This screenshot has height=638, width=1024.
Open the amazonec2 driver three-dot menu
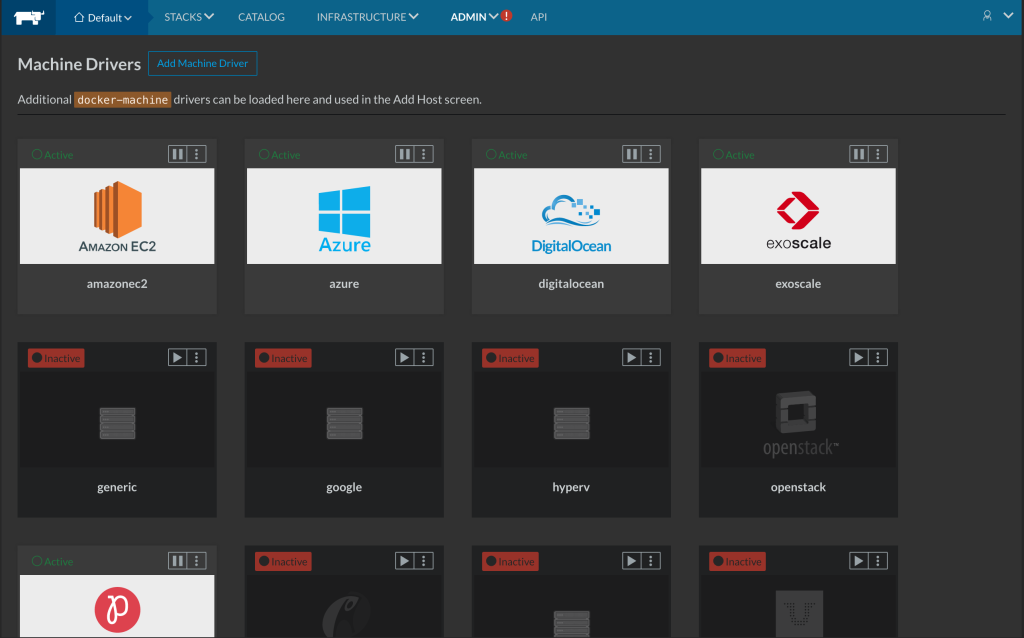coord(198,154)
